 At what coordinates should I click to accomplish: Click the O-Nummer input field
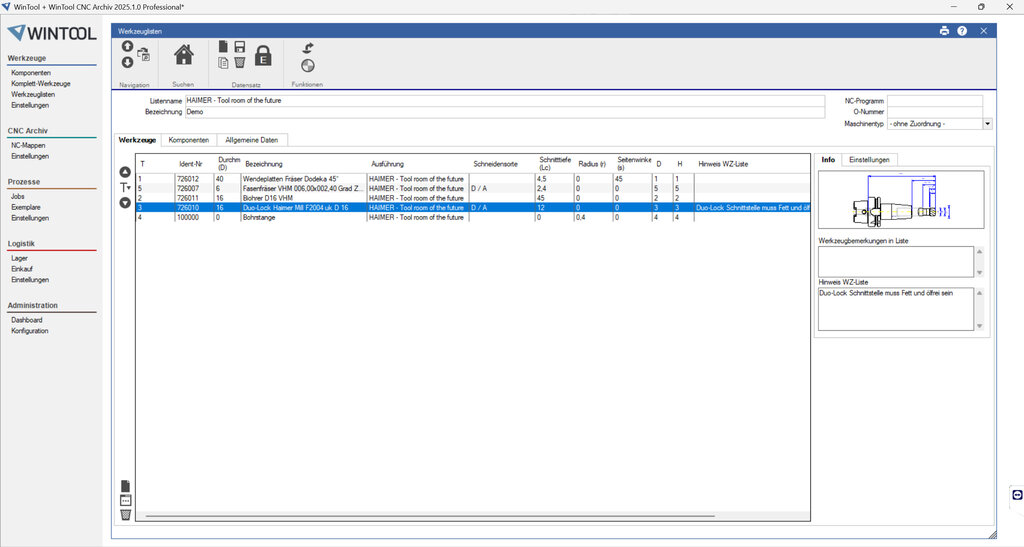tap(935, 112)
